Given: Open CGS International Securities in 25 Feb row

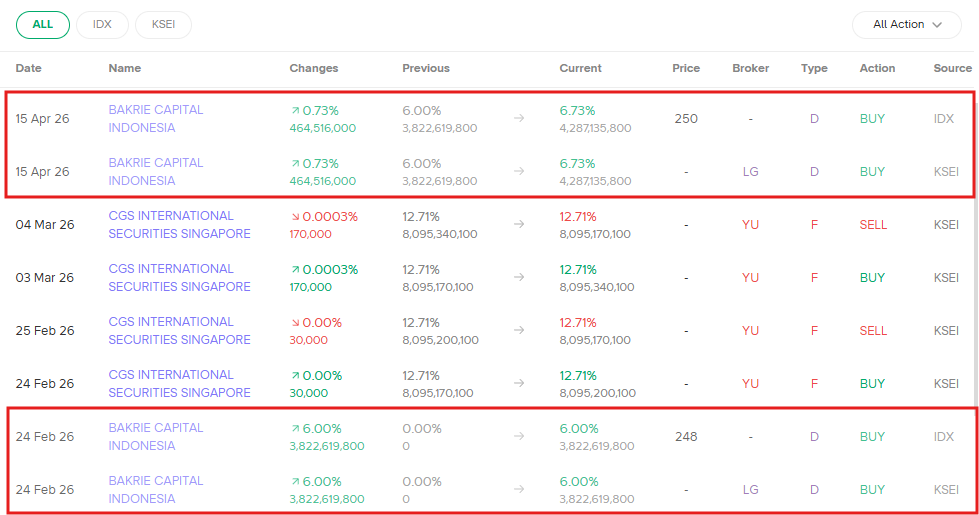Looking at the screenshot, I should (179, 331).
